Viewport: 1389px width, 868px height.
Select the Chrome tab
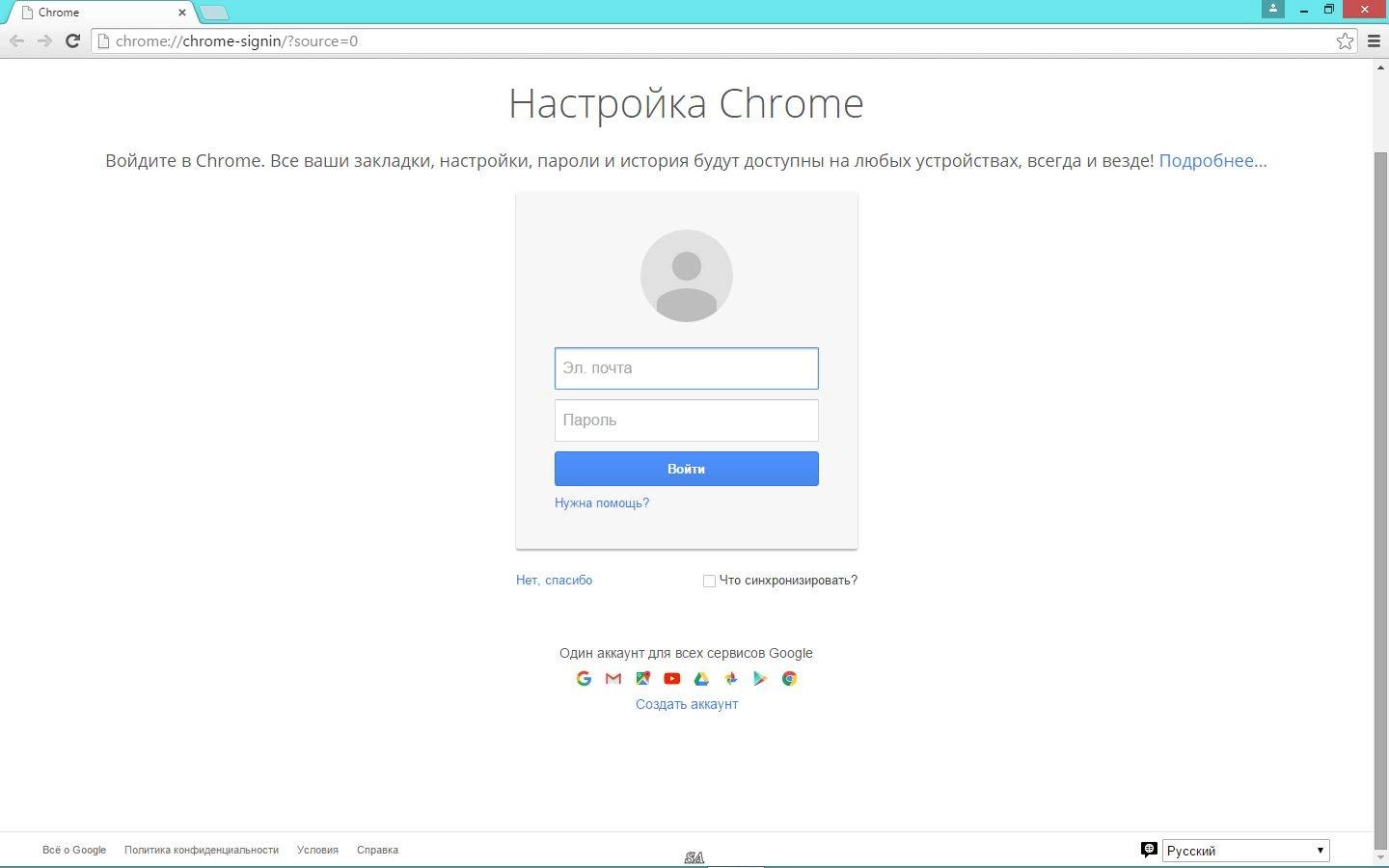click(x=100, y=13)
